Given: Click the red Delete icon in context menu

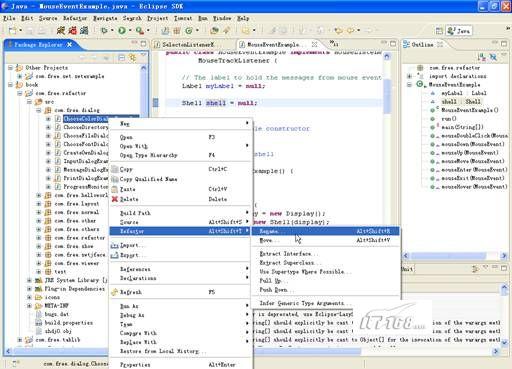Looking at the screenshot, I should click(115, 199).
